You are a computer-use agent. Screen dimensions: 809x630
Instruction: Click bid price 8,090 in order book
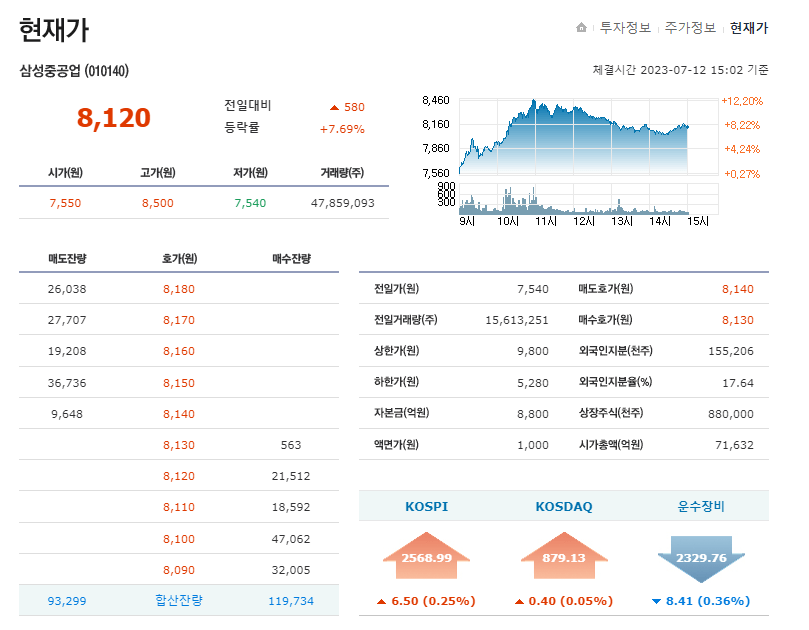pos(179,570)
